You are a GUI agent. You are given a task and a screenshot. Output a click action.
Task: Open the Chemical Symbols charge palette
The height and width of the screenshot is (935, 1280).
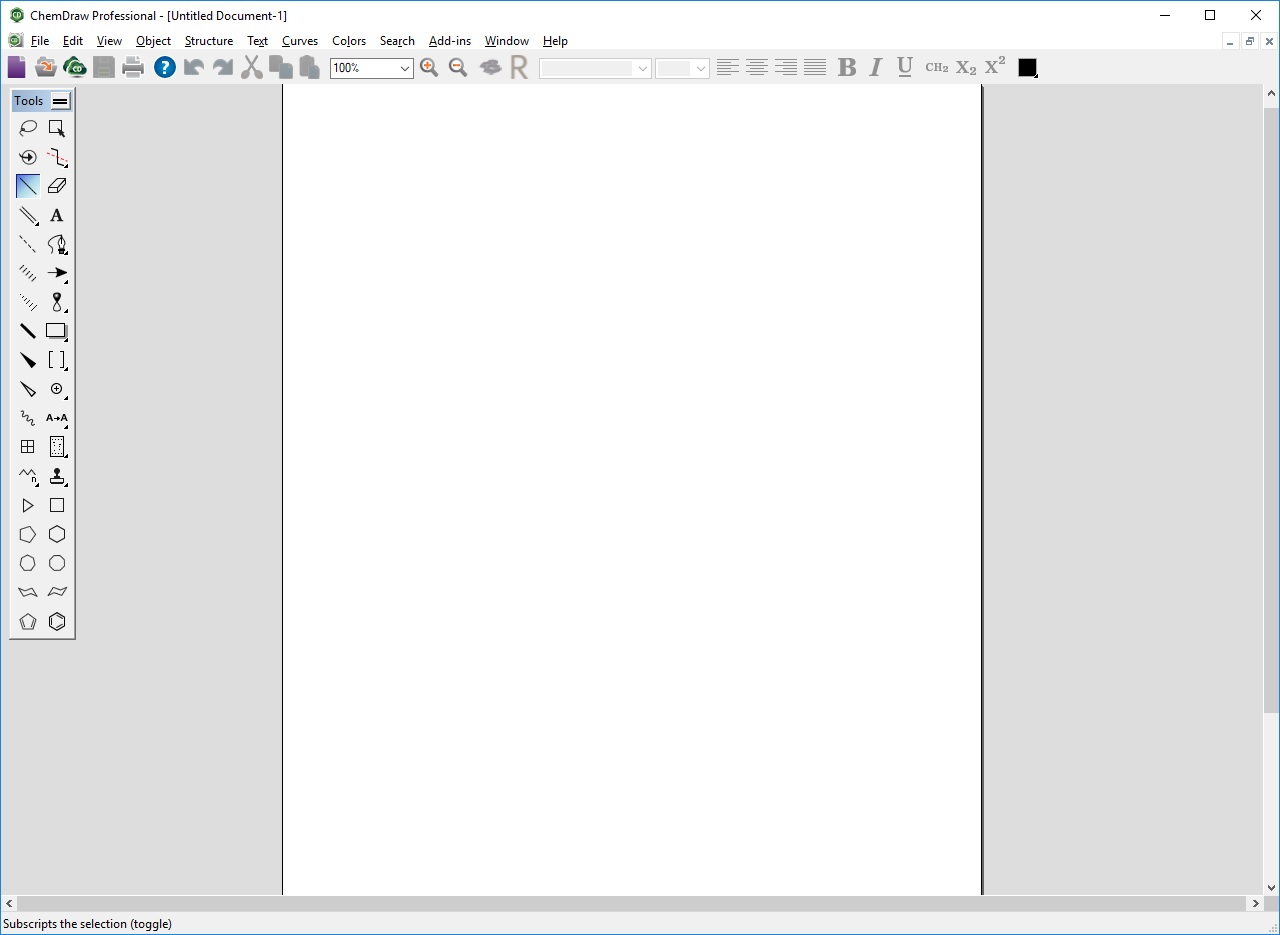click(57, 389)
